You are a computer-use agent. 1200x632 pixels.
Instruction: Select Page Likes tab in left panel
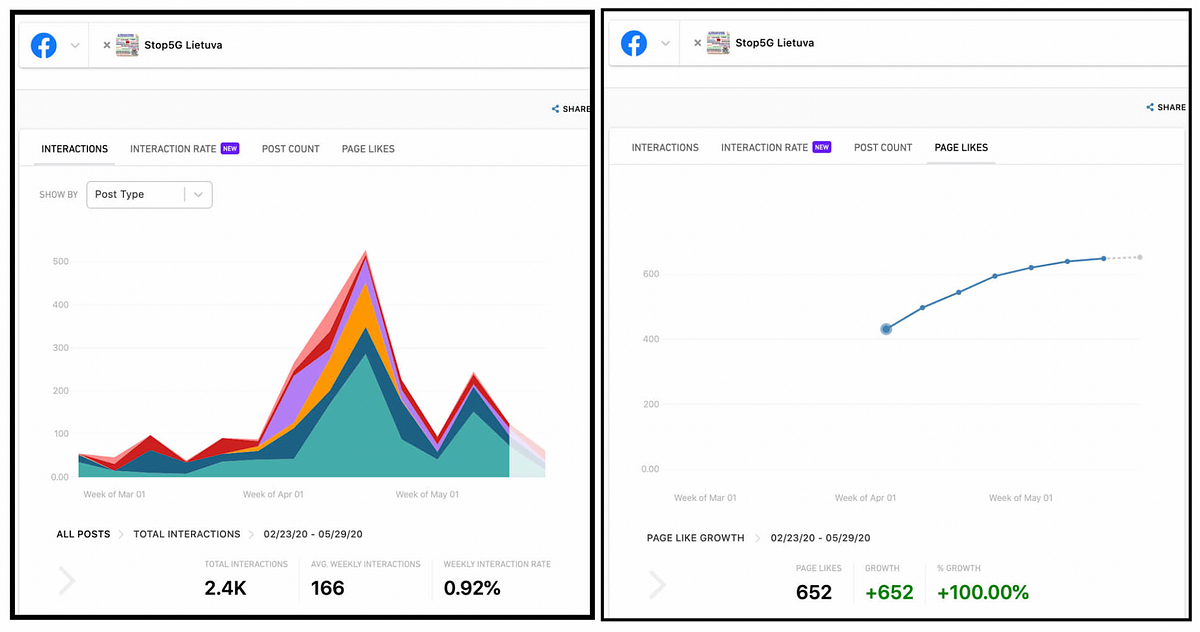pyautogui.click(x=368, y=148)
